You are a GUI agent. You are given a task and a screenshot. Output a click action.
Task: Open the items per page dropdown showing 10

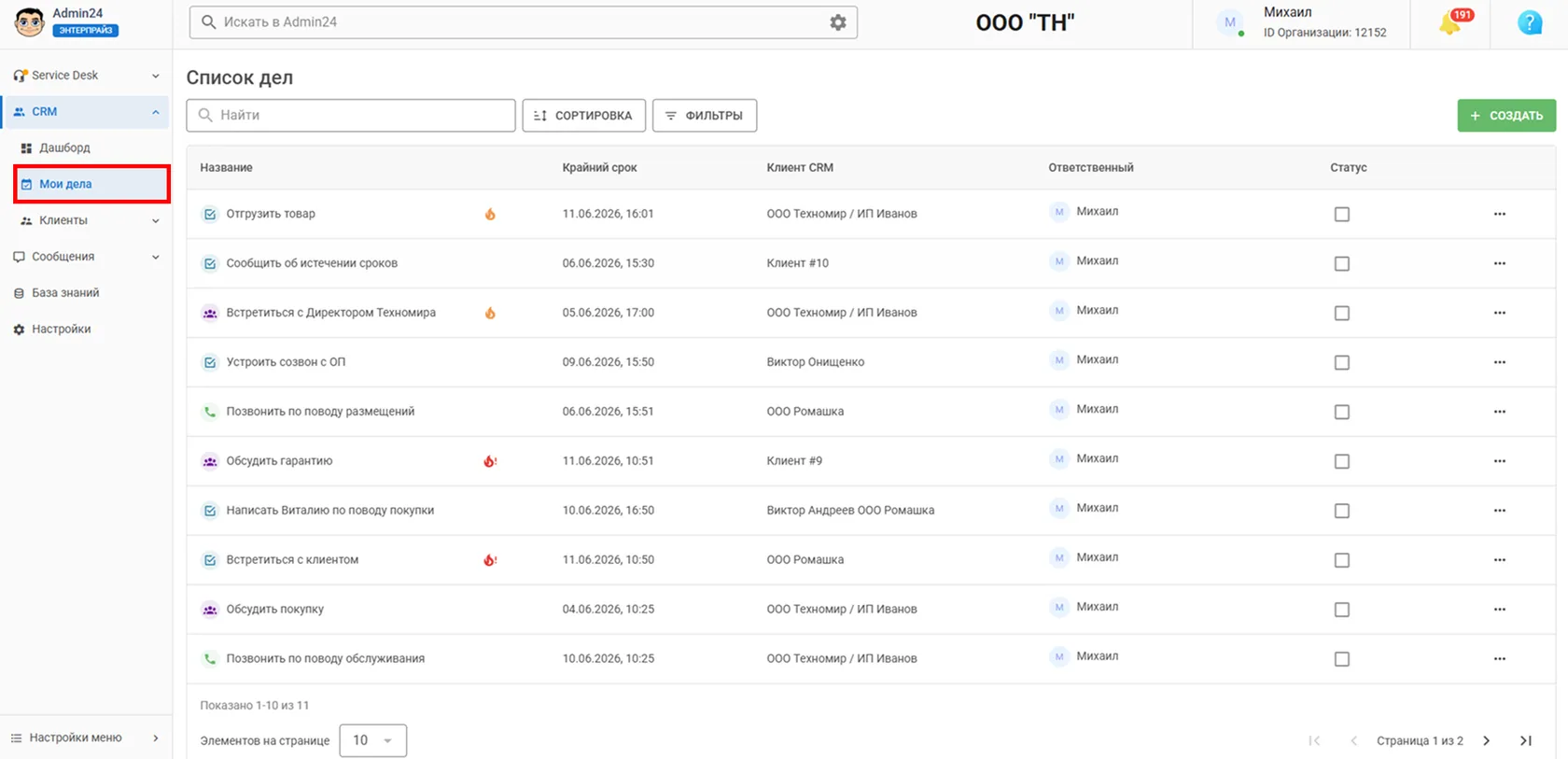372,740
